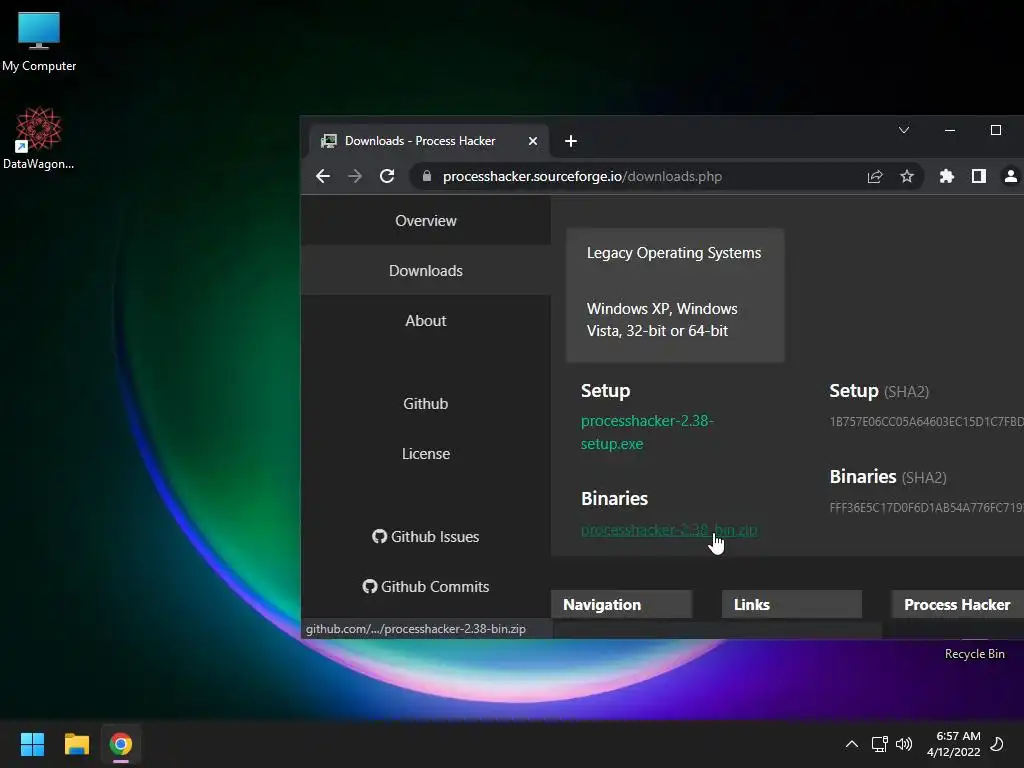This screenshot has width=1024, height=768.
Task: Click the volume speaker tray icon
Action: [904, 744]
